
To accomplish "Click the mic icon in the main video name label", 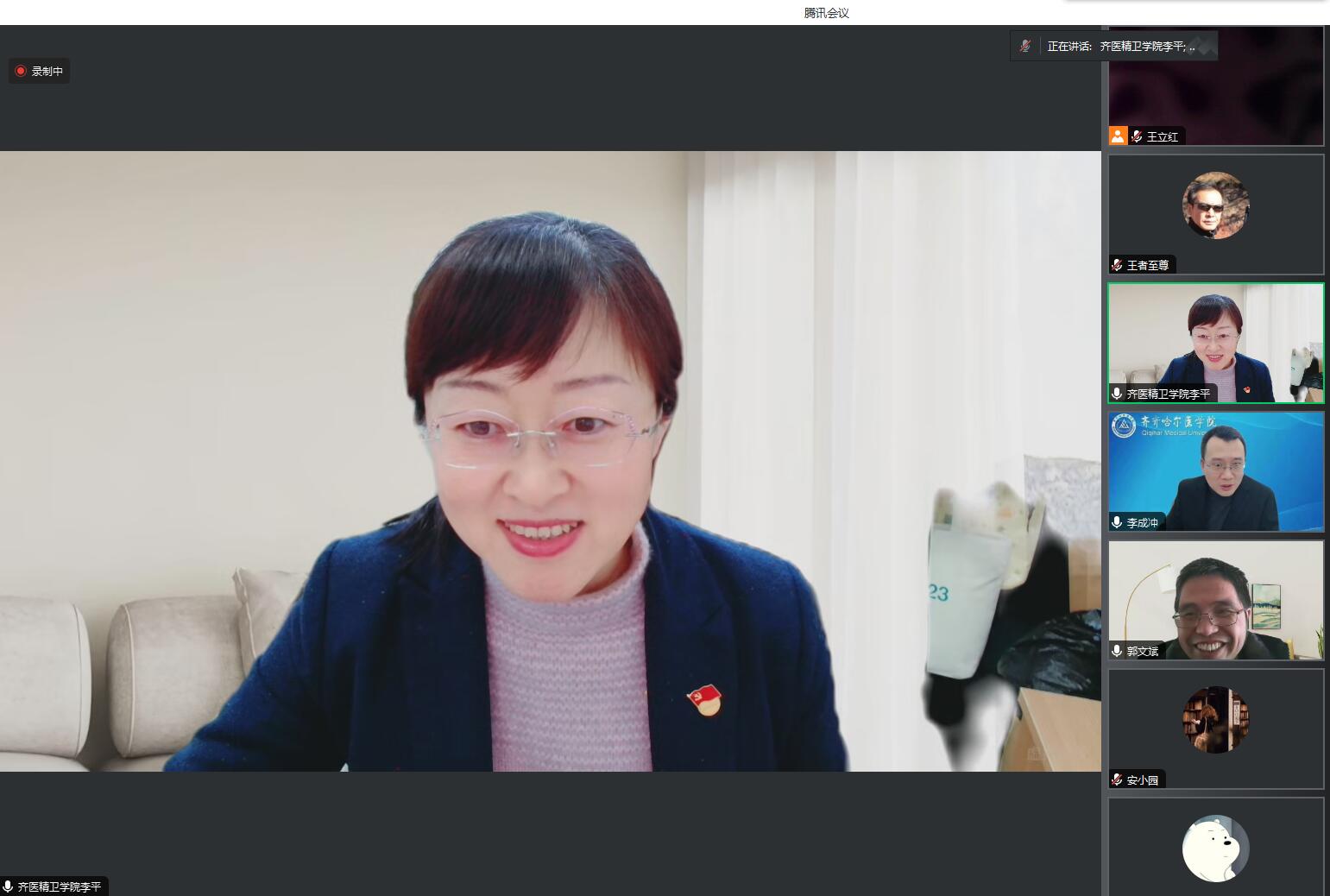I will pos(8,887).
